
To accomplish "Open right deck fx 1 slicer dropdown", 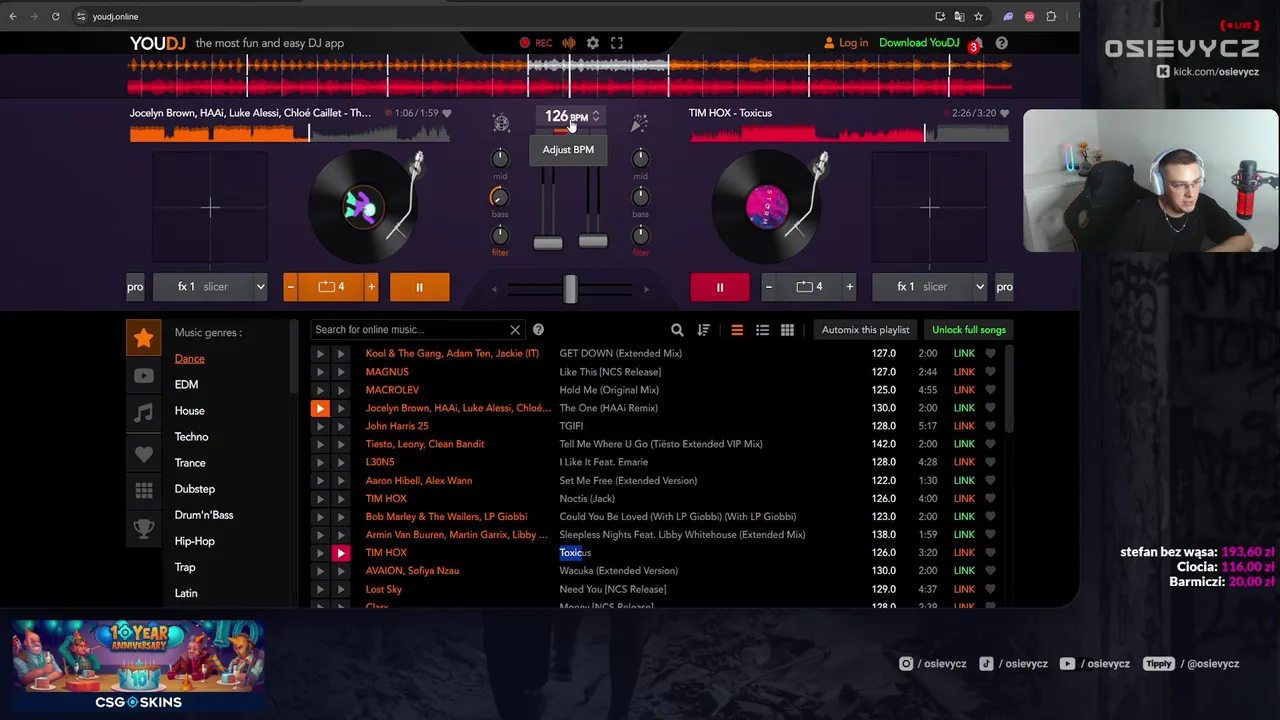I will pos(930,287).
